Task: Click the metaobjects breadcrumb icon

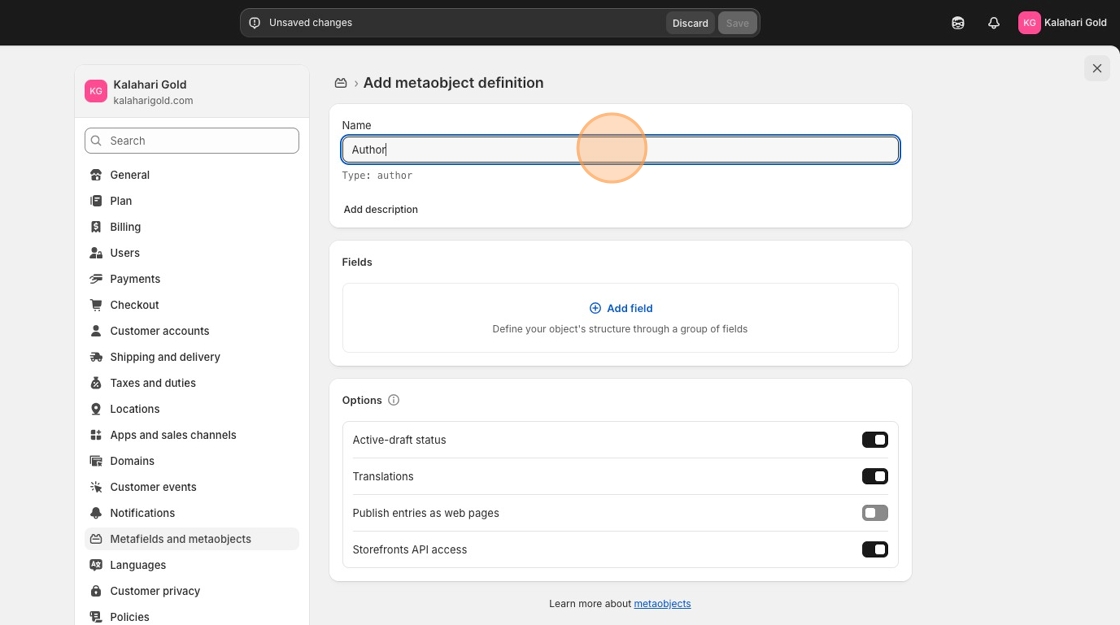Action: (341, 83)
